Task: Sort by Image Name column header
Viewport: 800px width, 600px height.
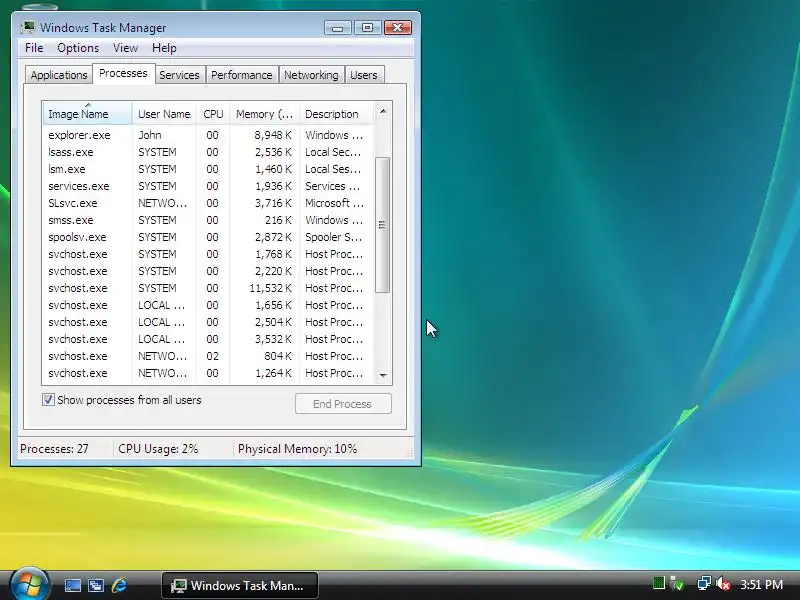Action: 87,114
